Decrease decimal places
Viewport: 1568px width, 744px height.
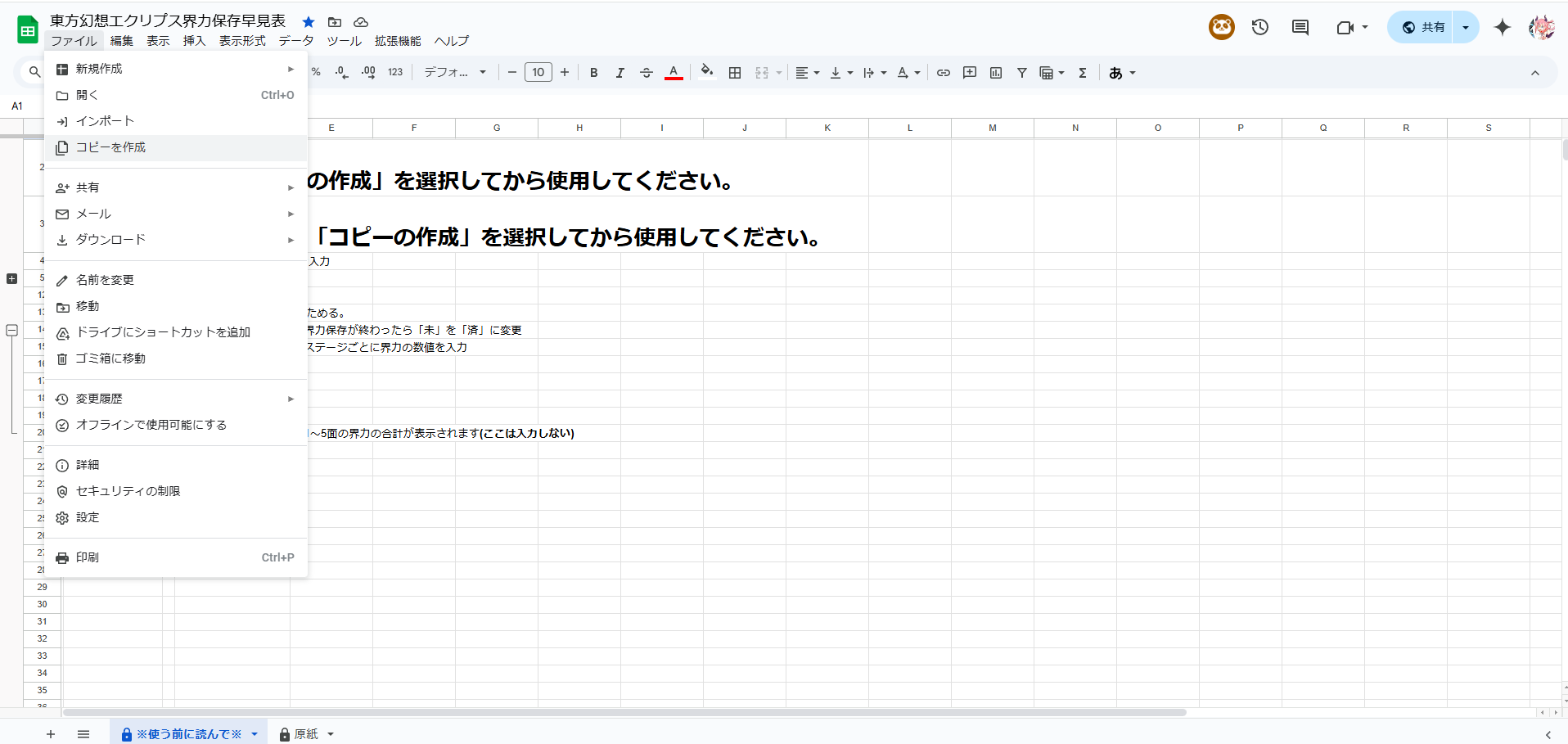(x=342, y=73)
